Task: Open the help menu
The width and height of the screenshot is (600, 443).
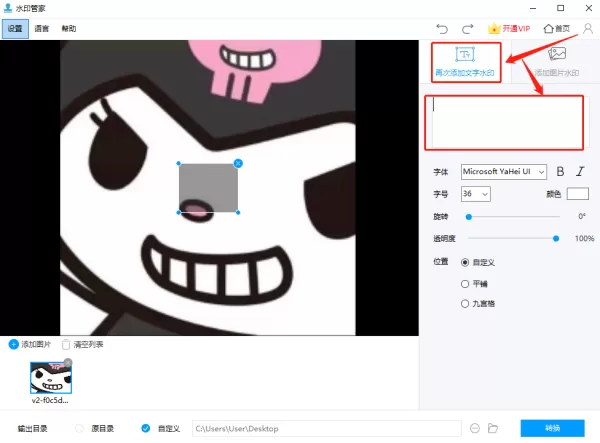Action: coord(69,29)
